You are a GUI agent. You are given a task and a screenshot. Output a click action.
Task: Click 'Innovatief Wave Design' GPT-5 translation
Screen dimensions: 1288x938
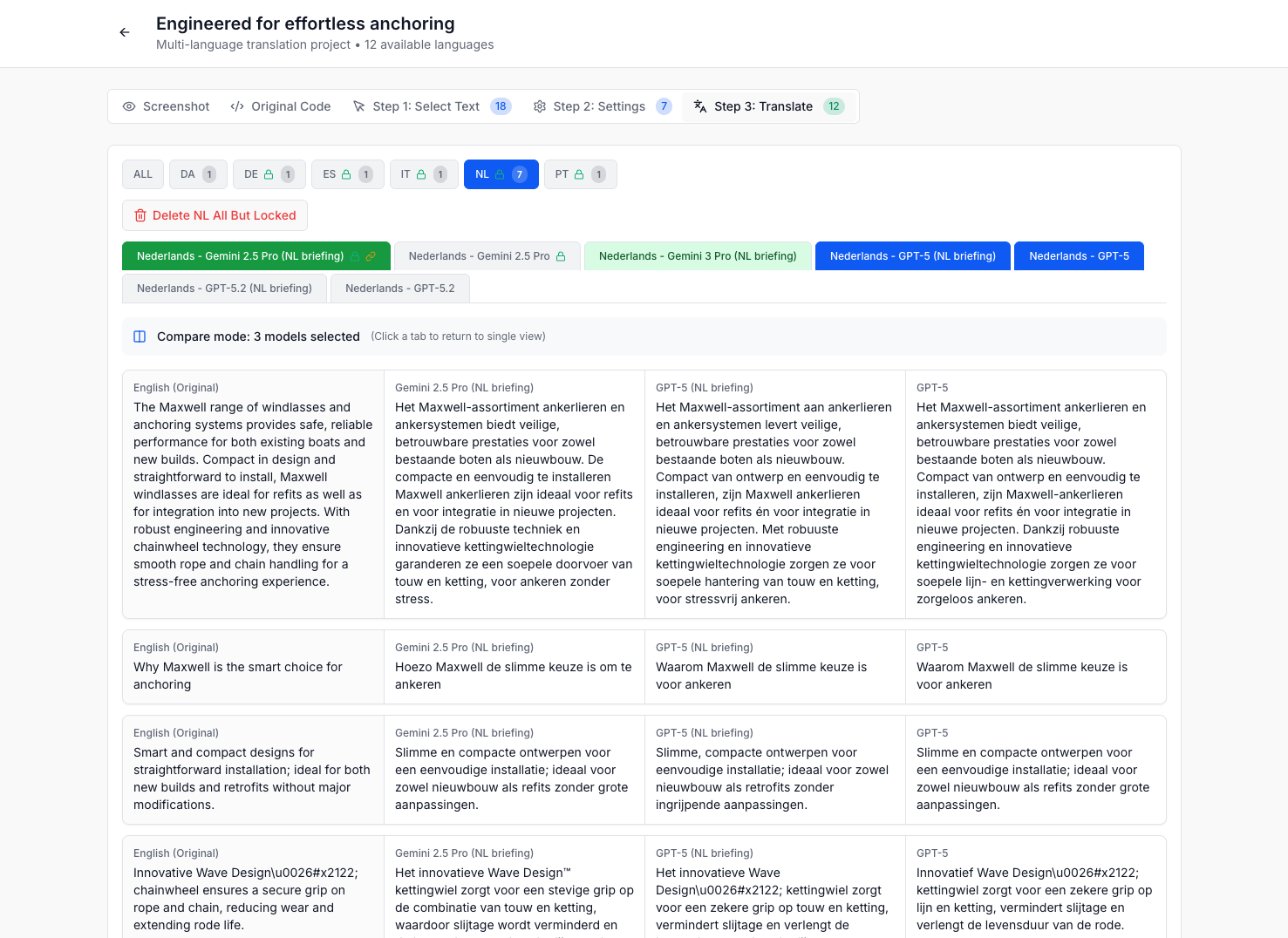point(1034,899)
